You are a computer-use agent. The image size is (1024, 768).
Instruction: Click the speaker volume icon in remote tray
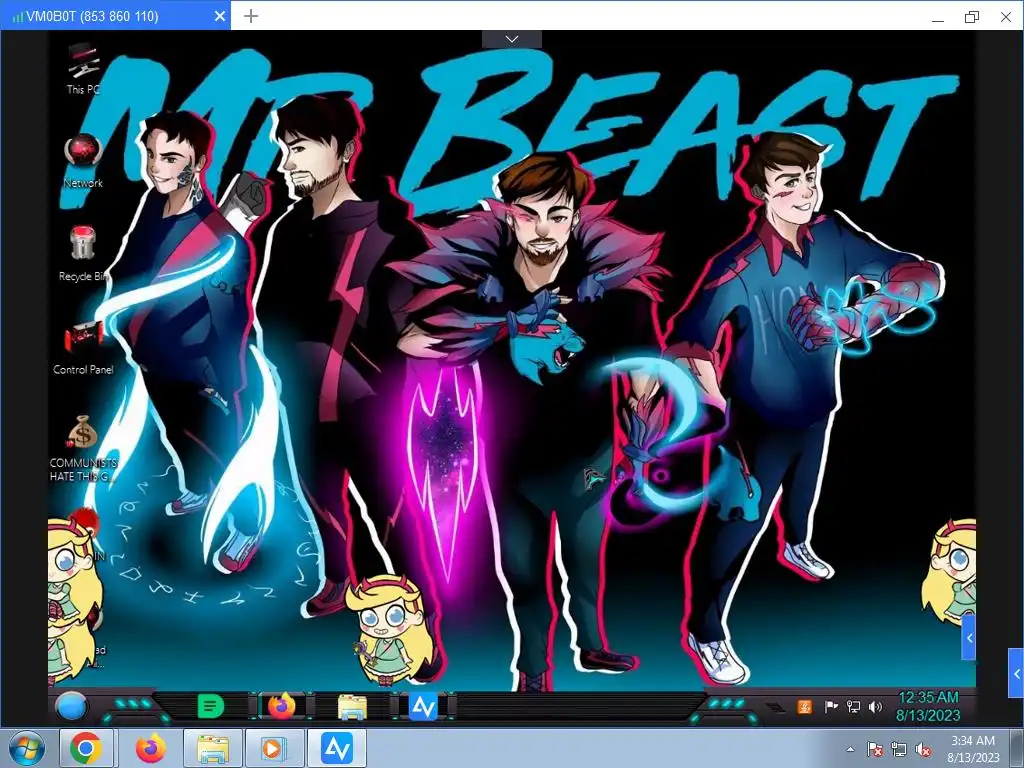coord(875,707)
